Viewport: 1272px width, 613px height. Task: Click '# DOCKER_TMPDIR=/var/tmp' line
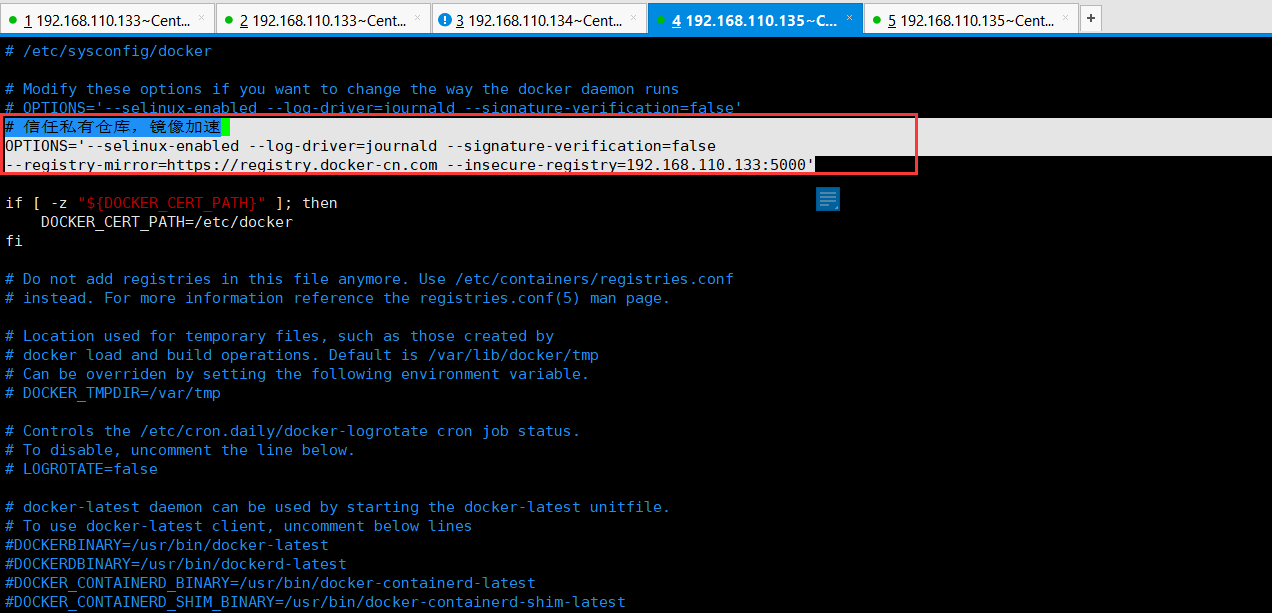click(112, 393)
